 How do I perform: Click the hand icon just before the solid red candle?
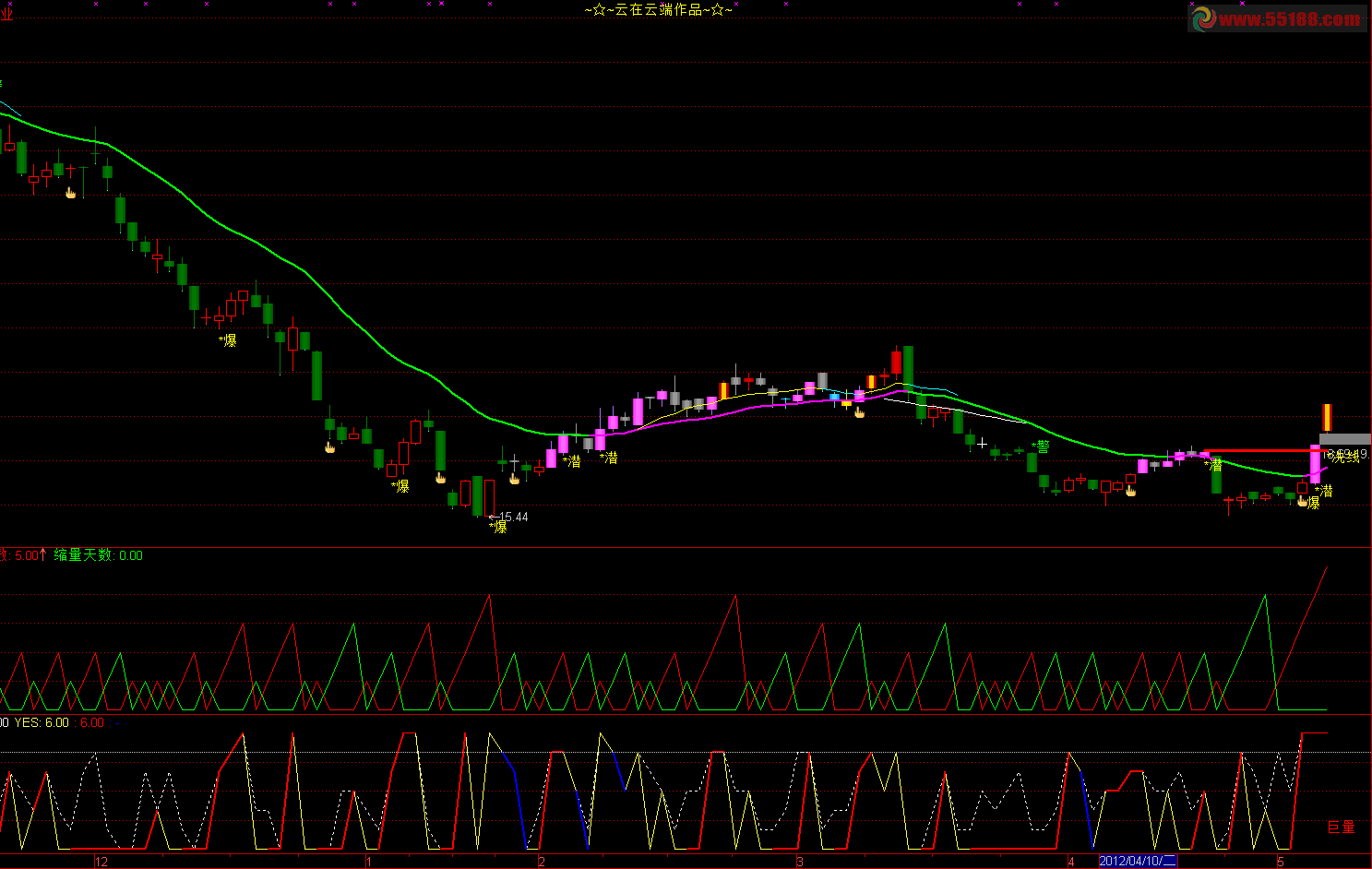coord(860,412)
